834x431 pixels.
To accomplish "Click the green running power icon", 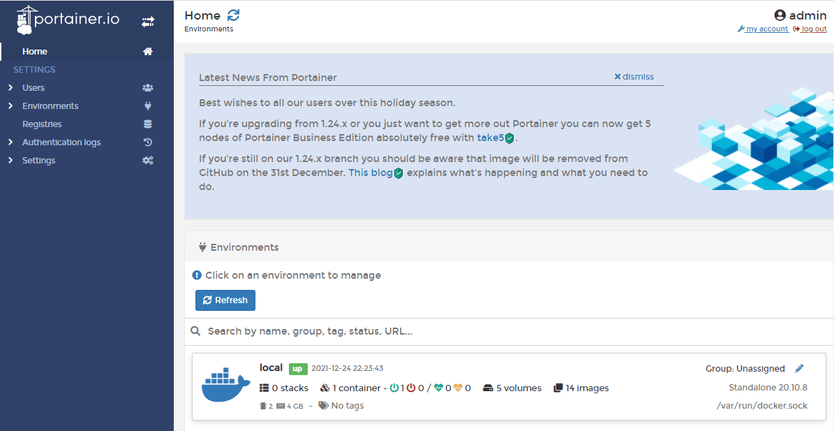I will (x=394, y=388).
